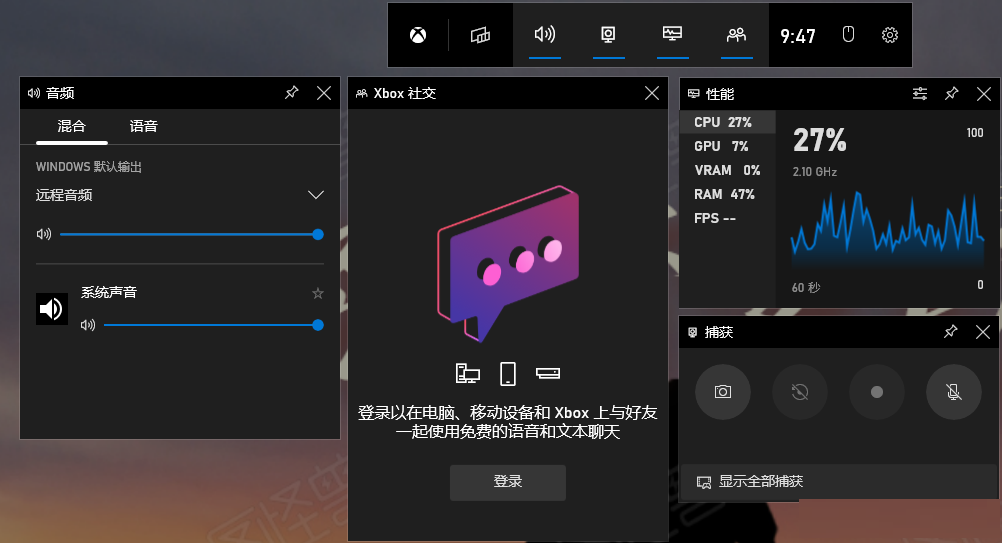The image size is (1002, 543).
Task: Click the 登录 sign-in button
Action: [x=508, y=482]
